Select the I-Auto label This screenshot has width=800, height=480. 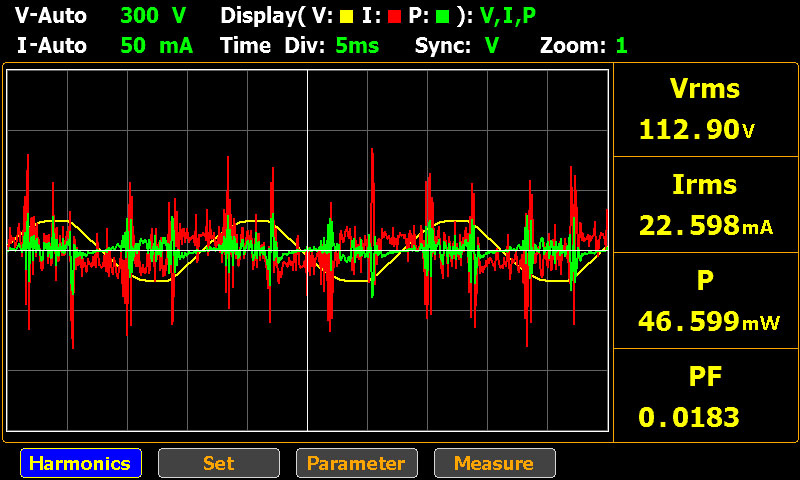52,46
